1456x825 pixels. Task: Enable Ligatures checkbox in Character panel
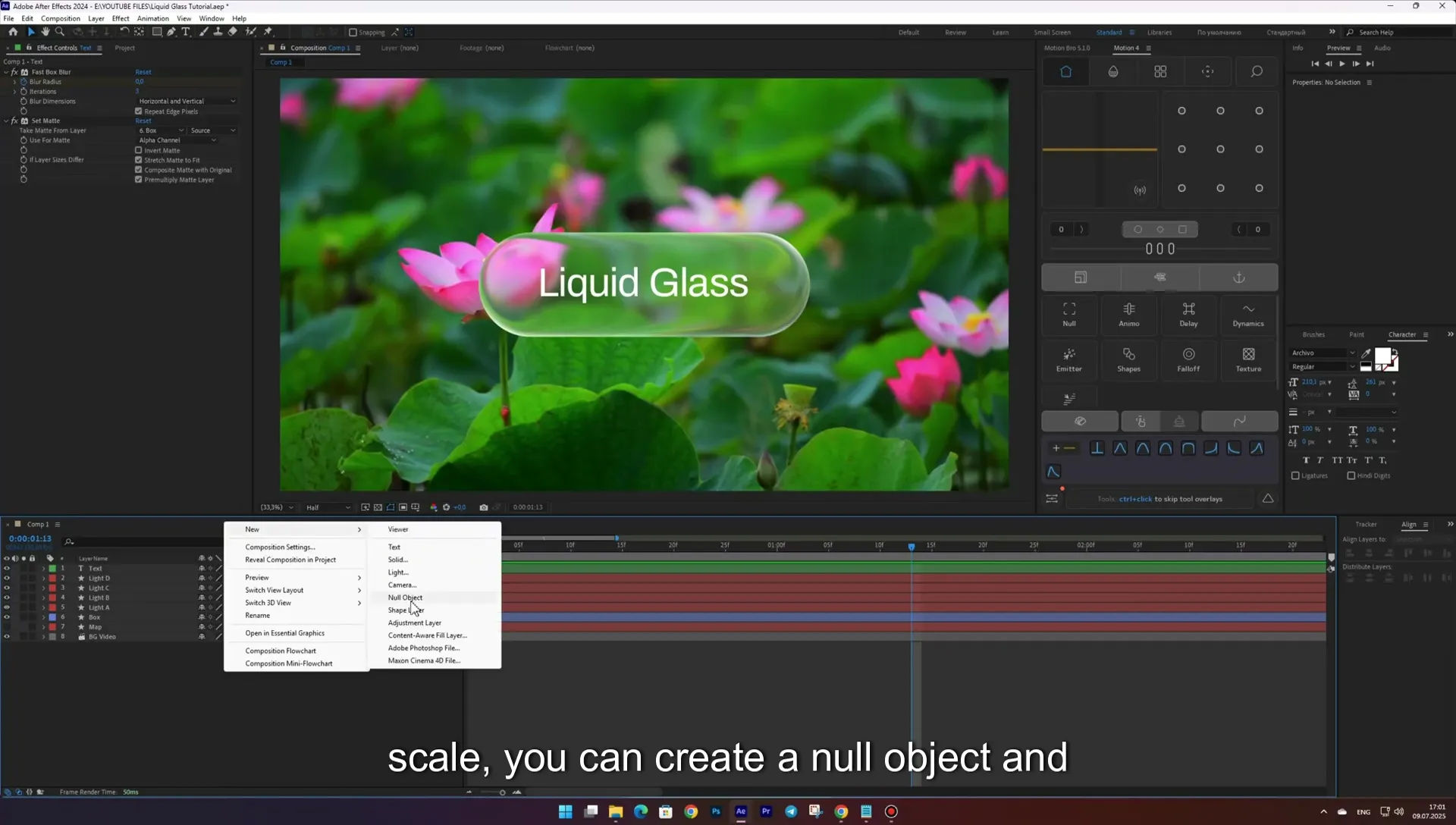pyautogui.click(x=1295, y=476)
